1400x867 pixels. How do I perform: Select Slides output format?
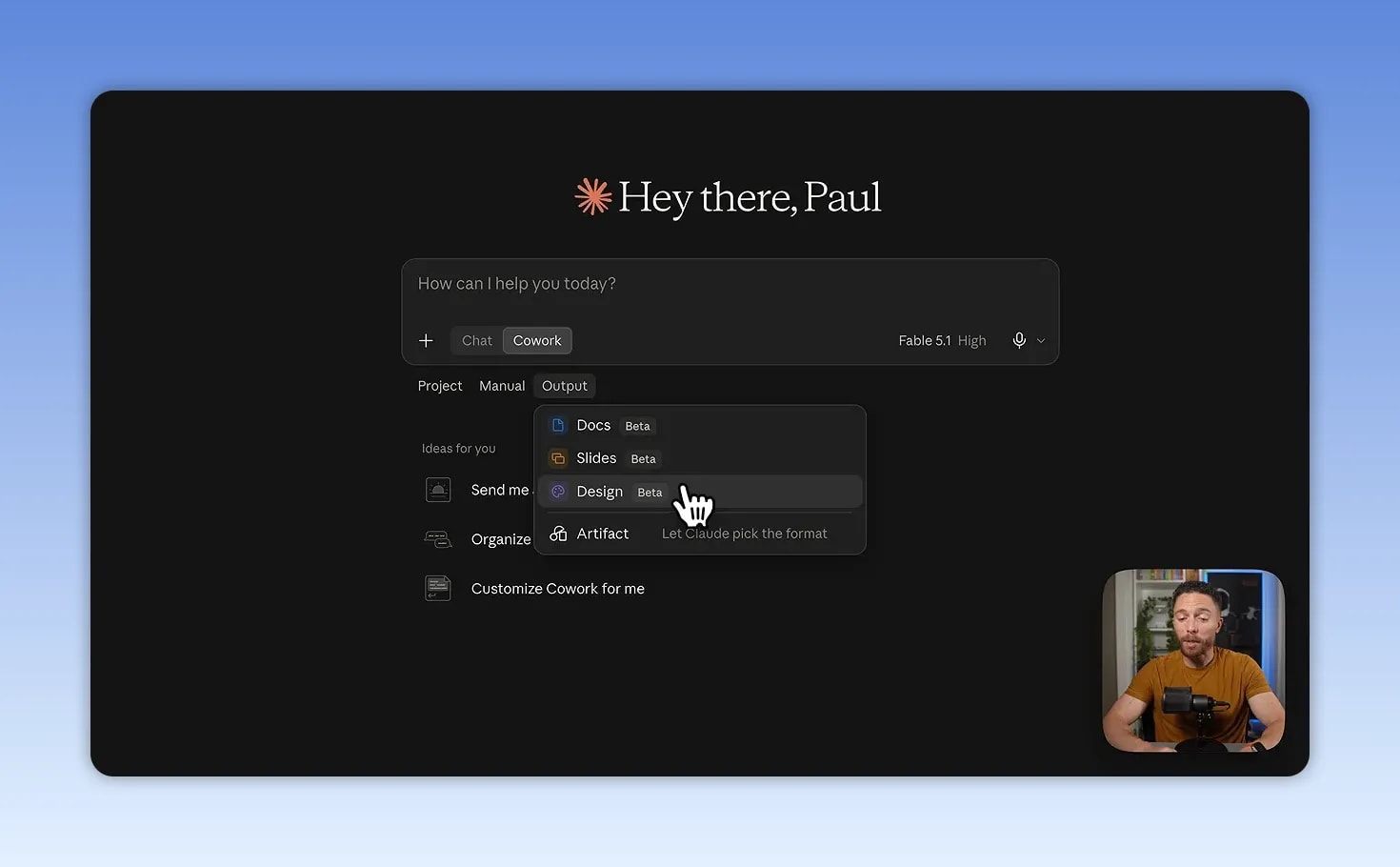[x=700, y=458]
